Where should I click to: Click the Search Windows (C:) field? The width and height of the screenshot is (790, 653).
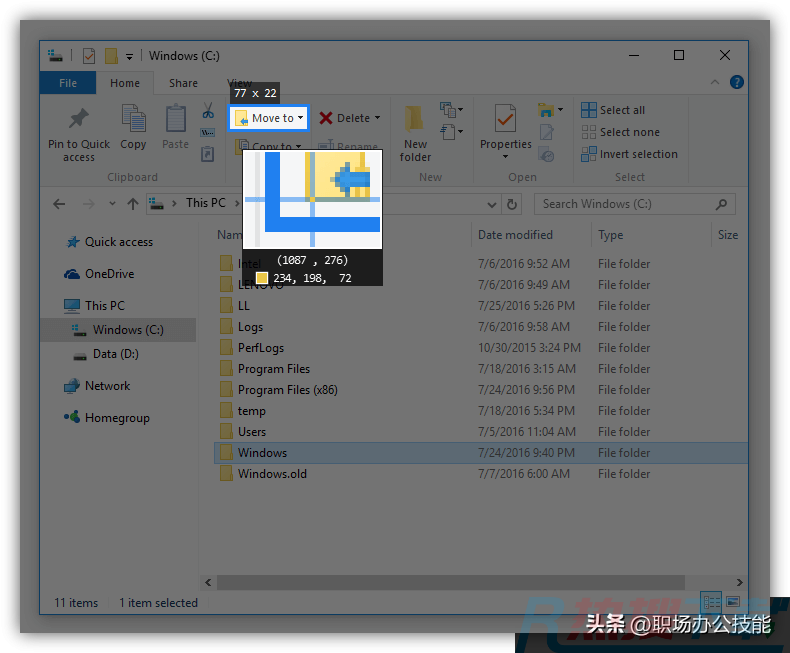635,204
